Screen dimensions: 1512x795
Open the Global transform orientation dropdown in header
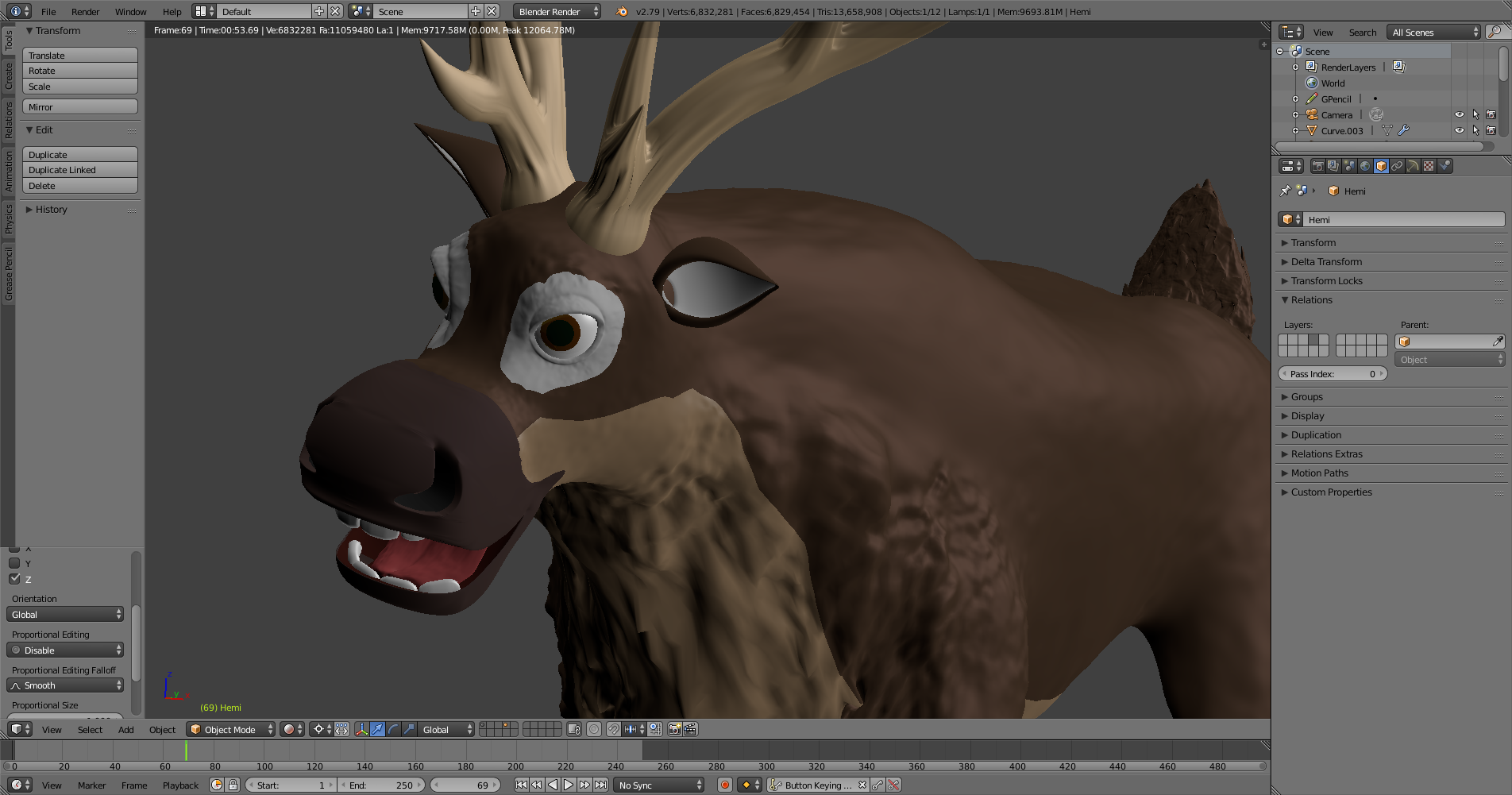coord(447,729)
